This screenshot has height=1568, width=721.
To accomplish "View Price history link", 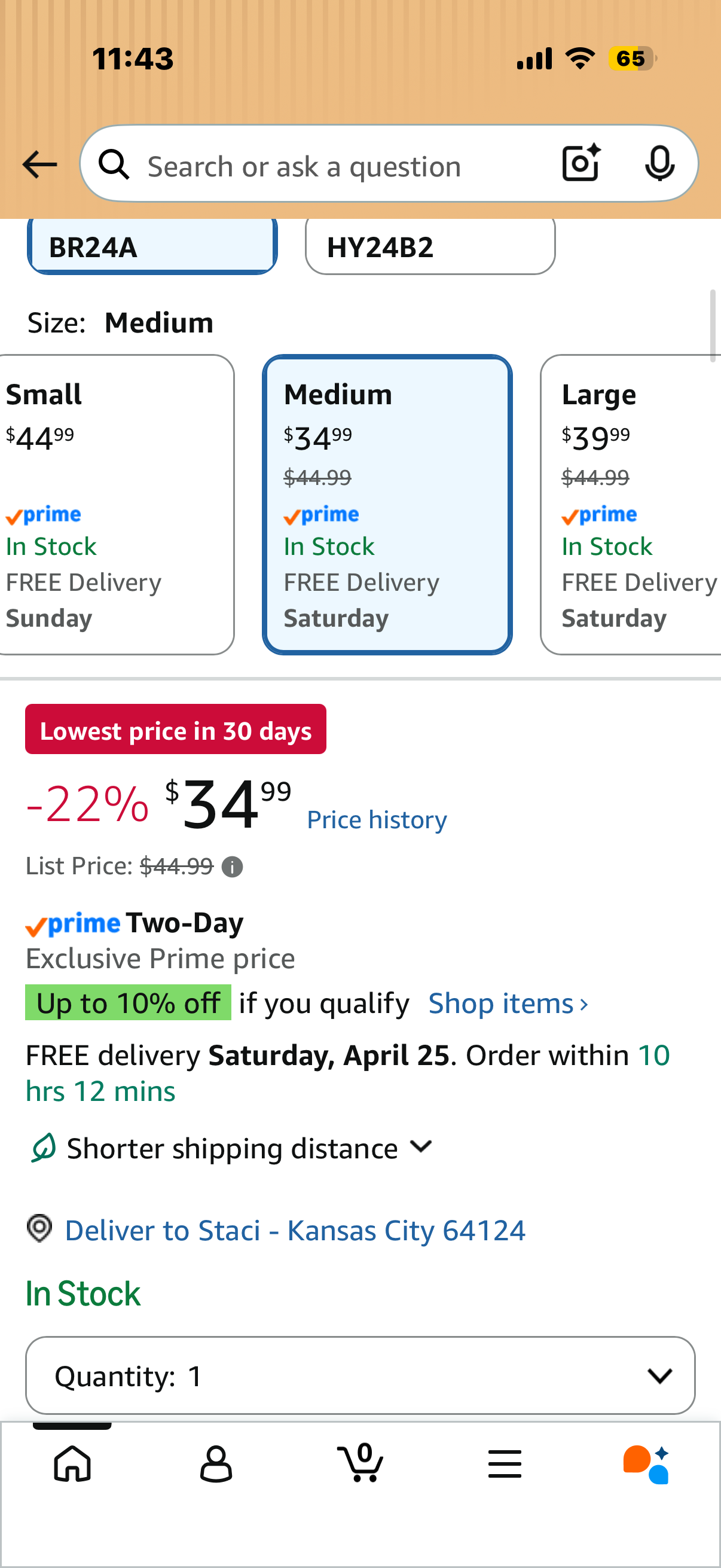I will 377,819.
